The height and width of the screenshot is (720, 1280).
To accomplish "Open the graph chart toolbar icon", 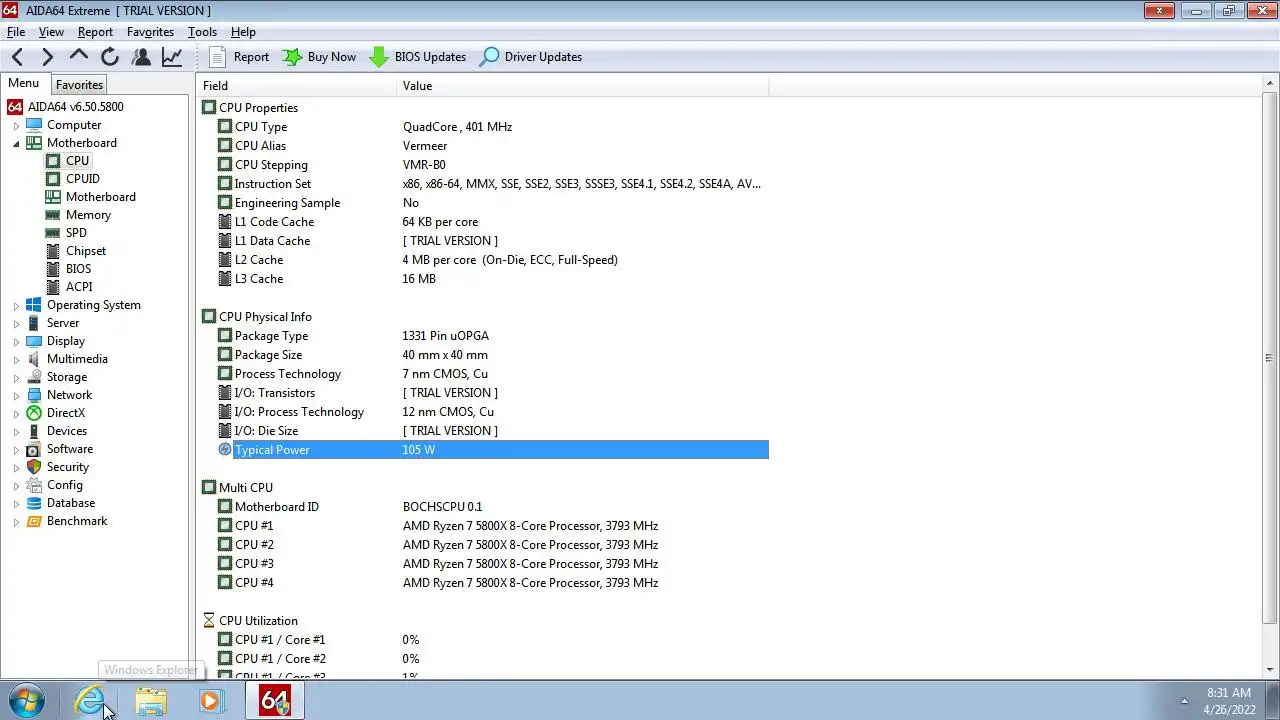I will [x=172, y=57].
